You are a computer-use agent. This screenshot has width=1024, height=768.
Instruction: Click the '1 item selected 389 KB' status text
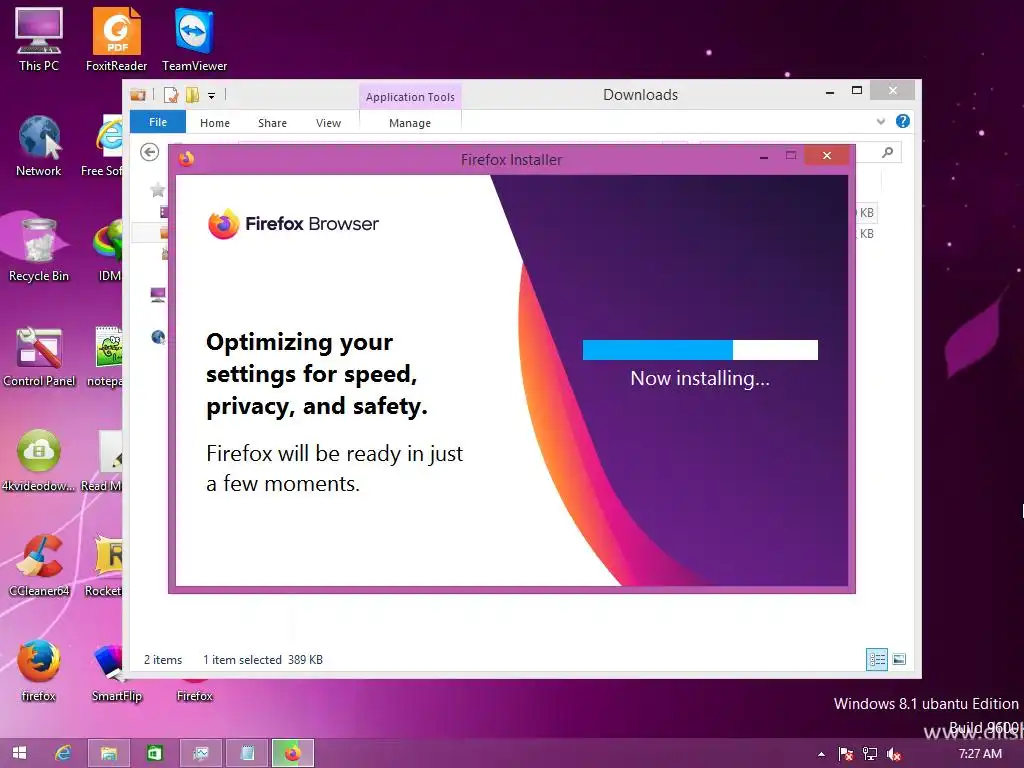pos(263,660)
